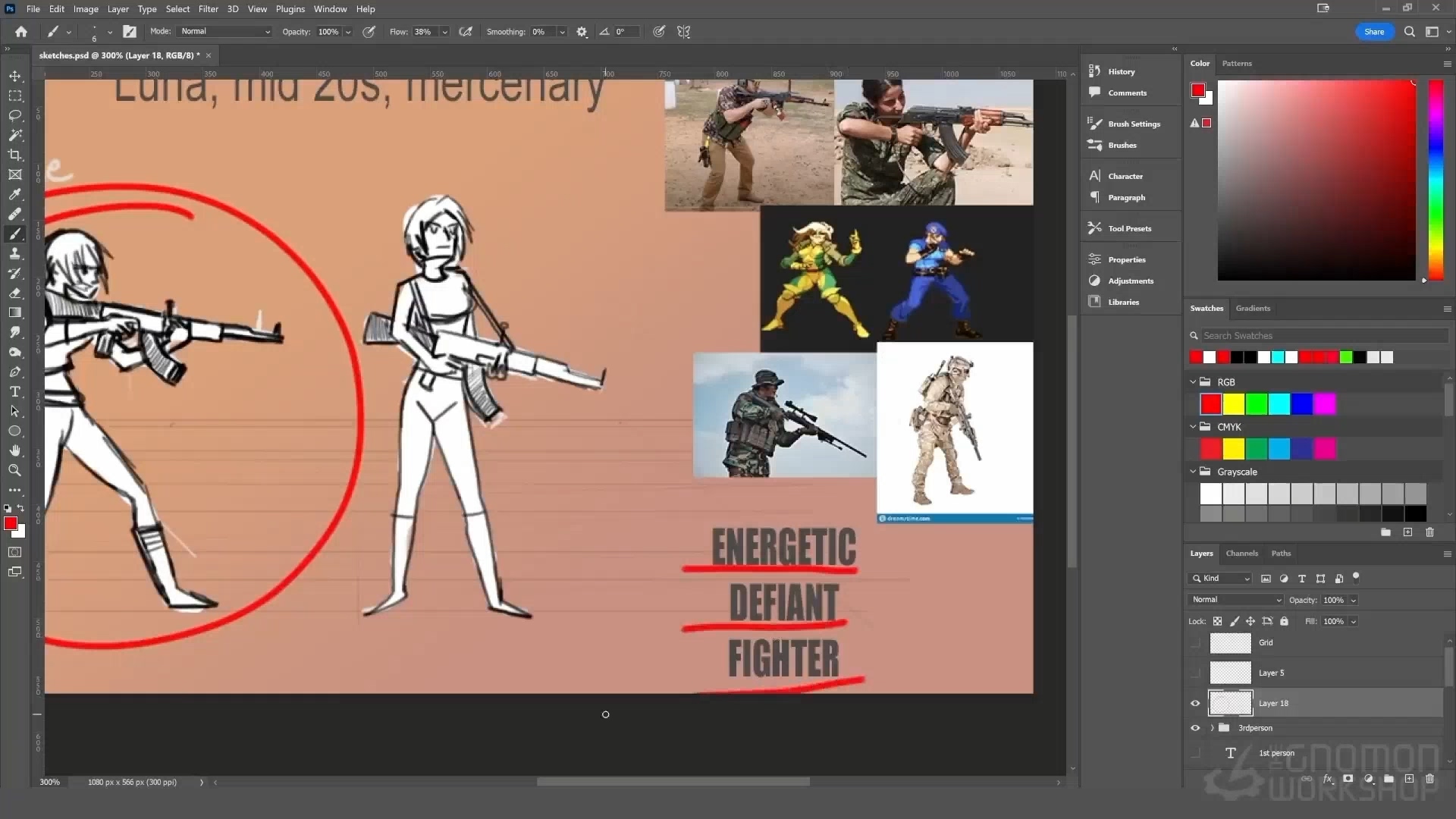Open the Brush Settings panel
1456x819 pixels.
point(1134,124)
